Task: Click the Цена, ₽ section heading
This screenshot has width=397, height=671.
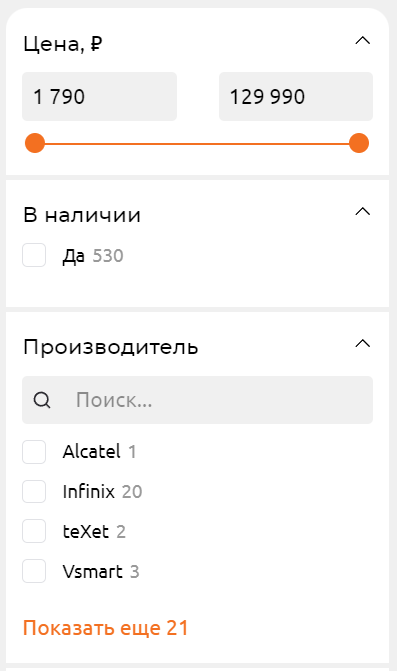Action: pyautogui.click(x=63, y=44)
